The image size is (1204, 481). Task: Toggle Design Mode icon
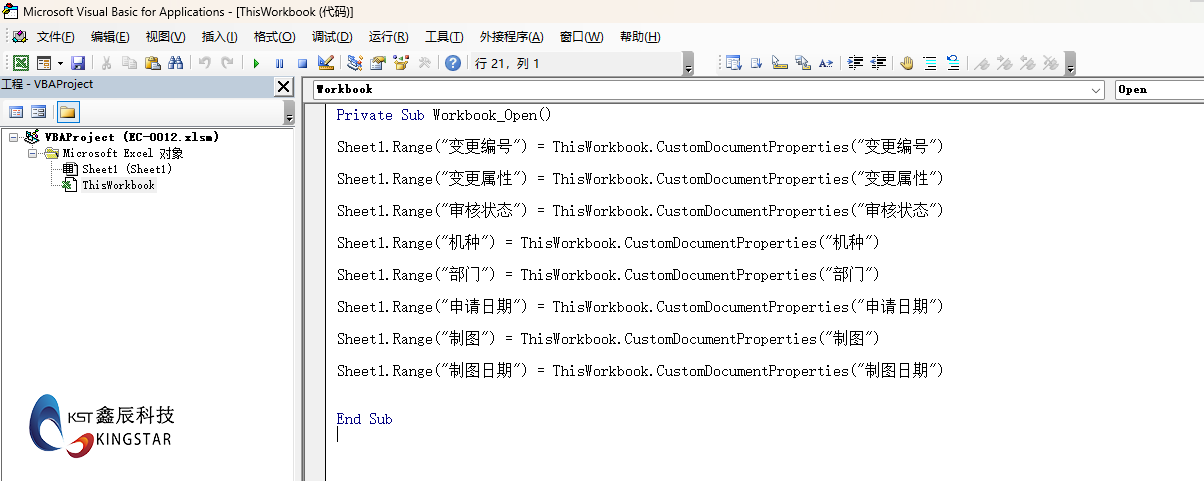tap(326, 63)
